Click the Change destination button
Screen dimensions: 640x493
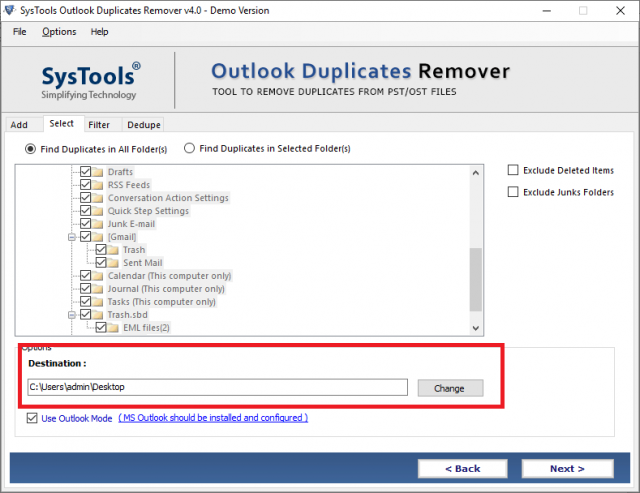tap(450, 388)
